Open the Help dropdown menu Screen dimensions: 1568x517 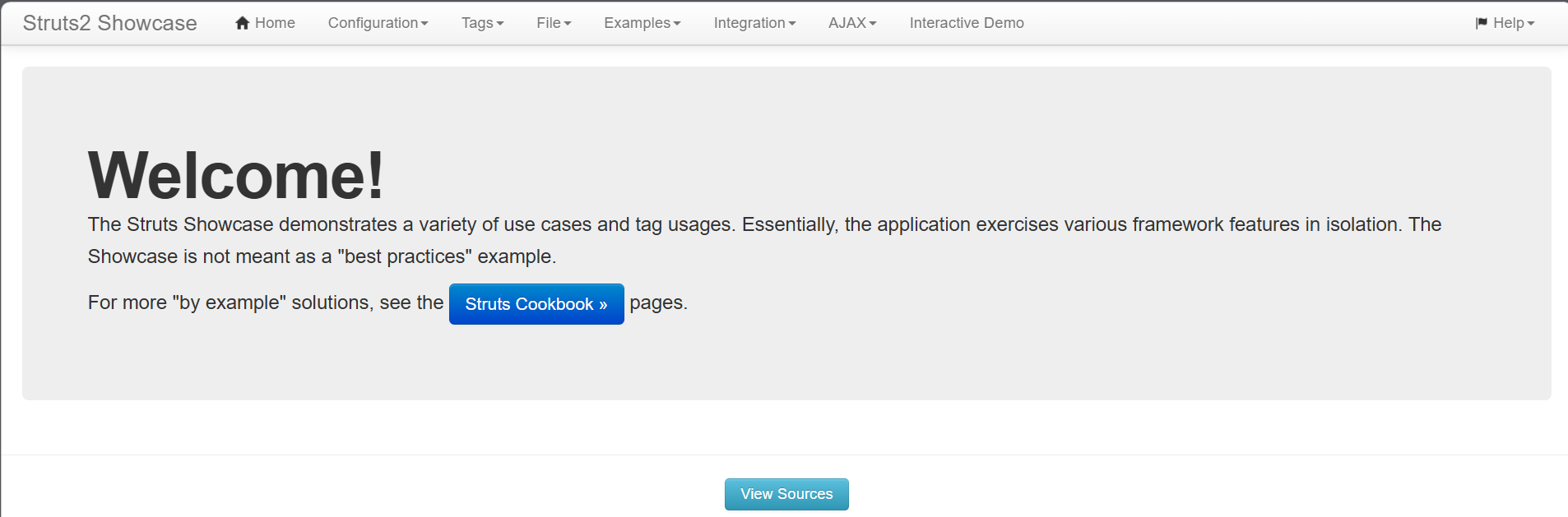coord(1505,23)
